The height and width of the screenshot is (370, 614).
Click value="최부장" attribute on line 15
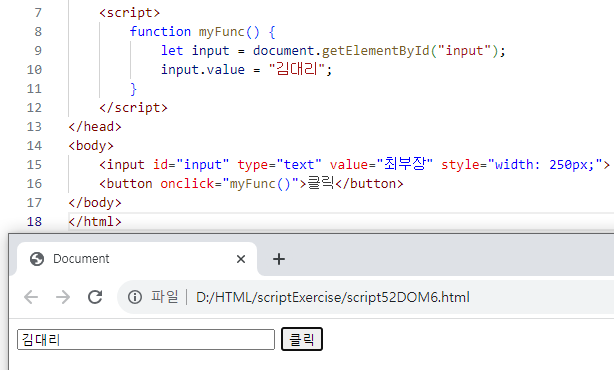click(x=381, y=164)
